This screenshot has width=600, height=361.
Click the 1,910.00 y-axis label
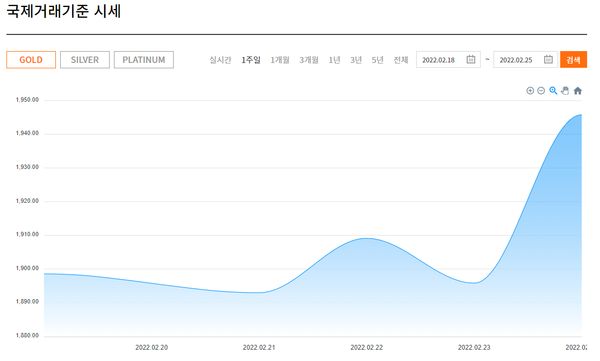pos(27,234)
